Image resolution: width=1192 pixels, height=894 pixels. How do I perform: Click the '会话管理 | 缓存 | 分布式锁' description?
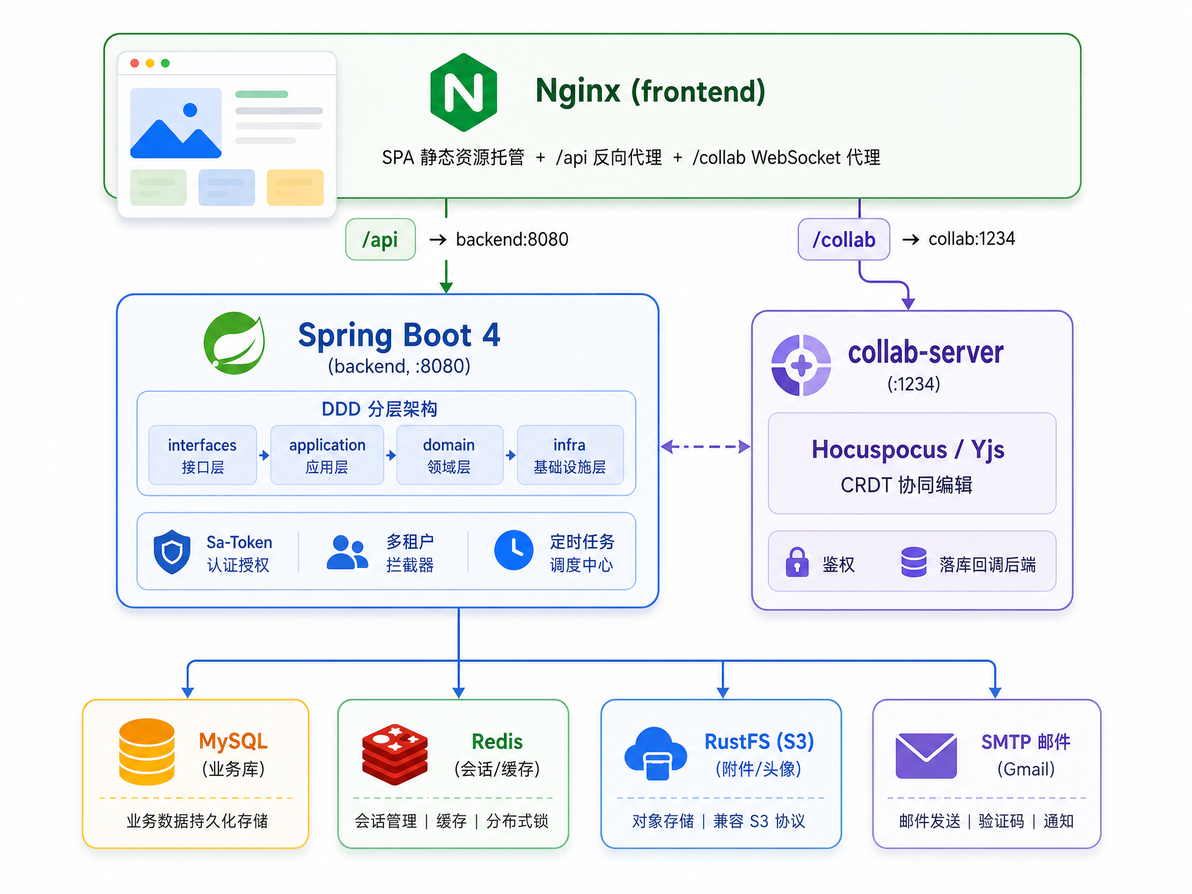pyautogui.click(x=451, y=821)
